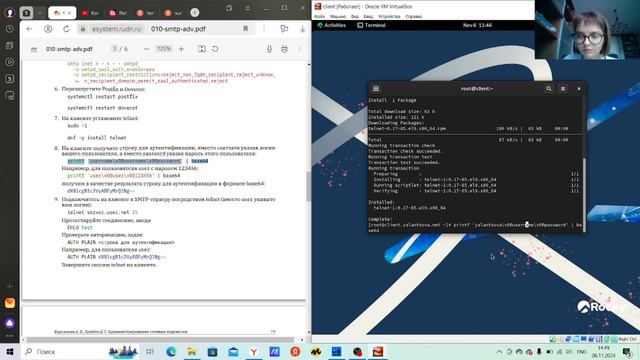The width and height of the screenshot is (640, 360).
Task: Open the Yandex ID icon in the toolbar
Action: 48,29
